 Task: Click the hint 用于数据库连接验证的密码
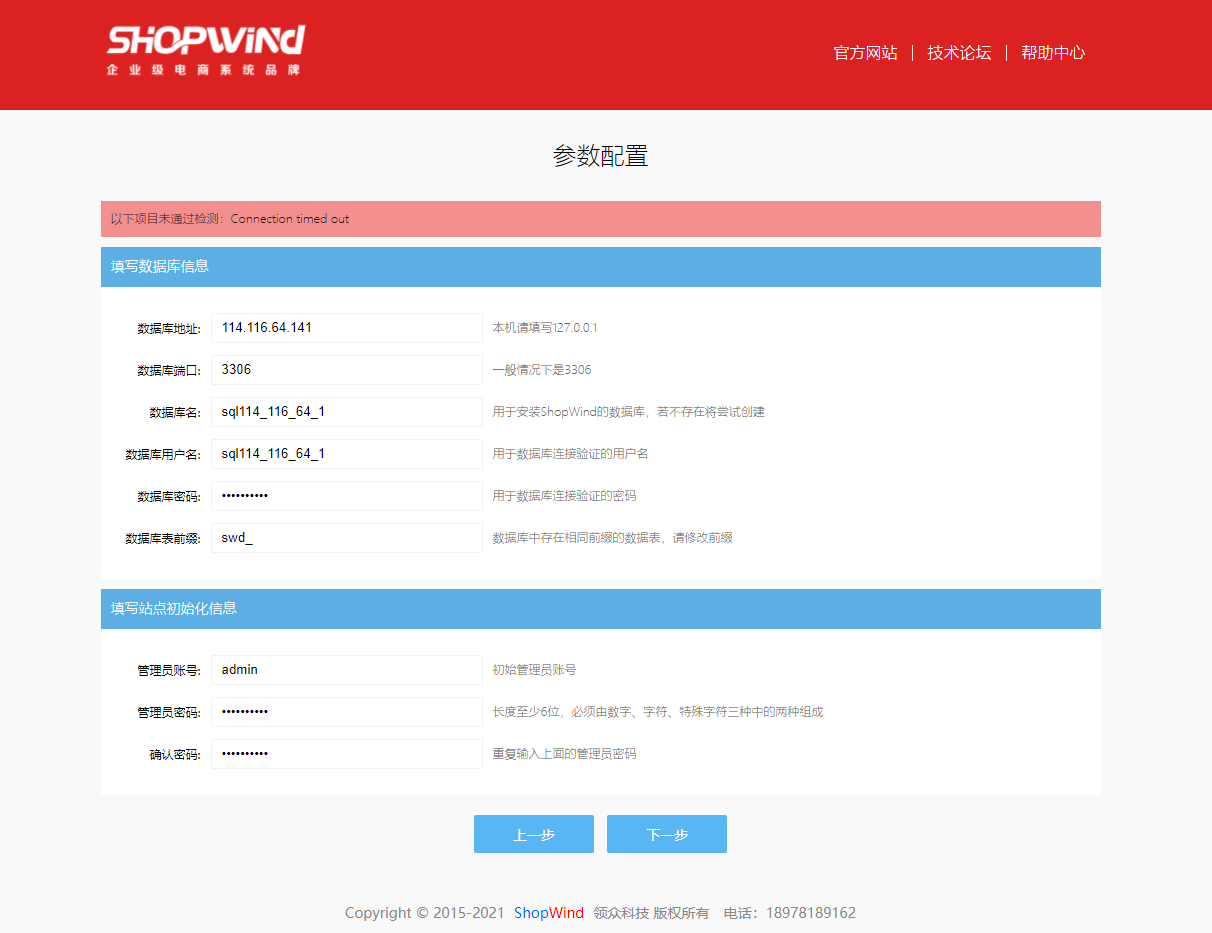564,496
